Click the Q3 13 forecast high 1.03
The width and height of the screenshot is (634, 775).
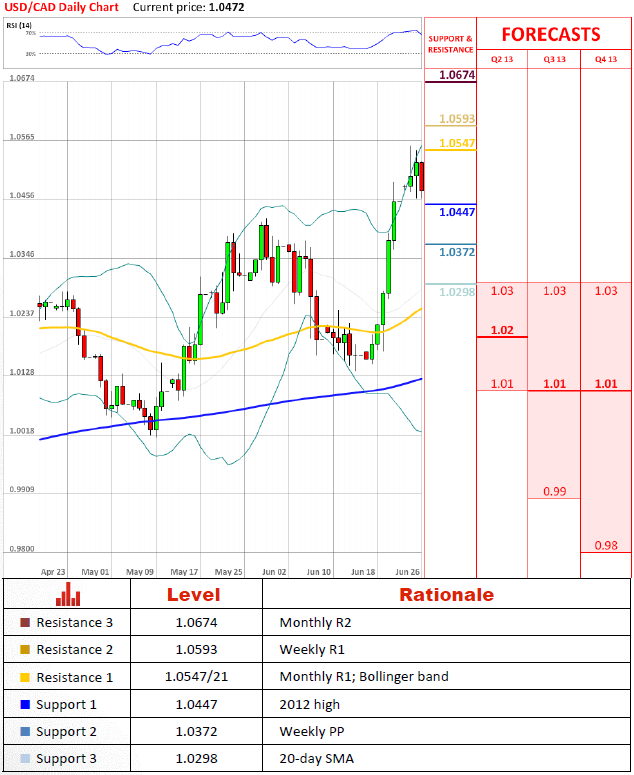pyautogui.click(x=554, y=291)
